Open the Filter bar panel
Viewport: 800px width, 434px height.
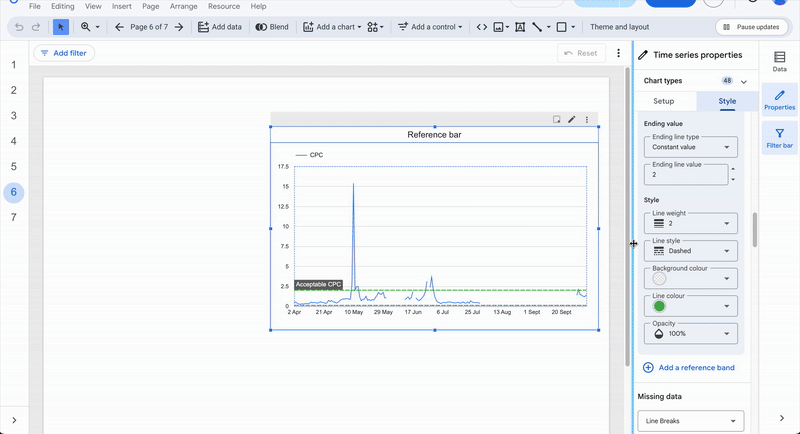pos(779,138)
